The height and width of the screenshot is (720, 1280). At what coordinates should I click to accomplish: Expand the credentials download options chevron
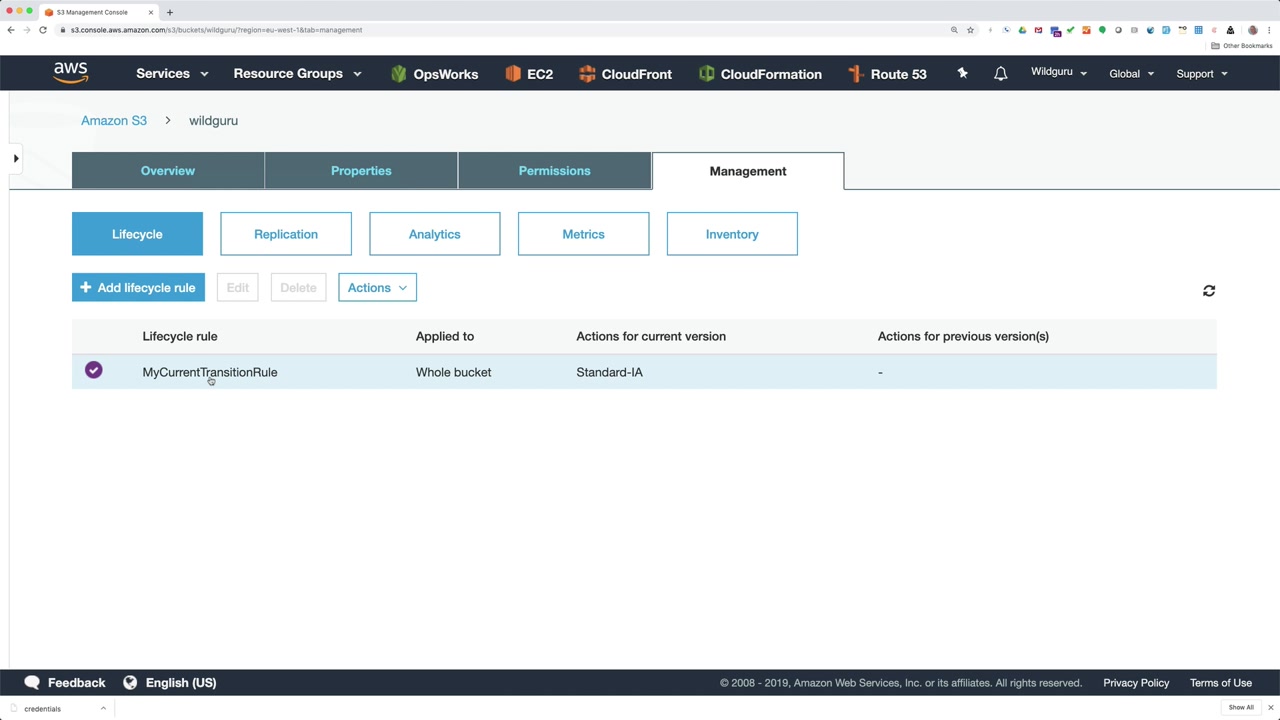pos(103,708)
